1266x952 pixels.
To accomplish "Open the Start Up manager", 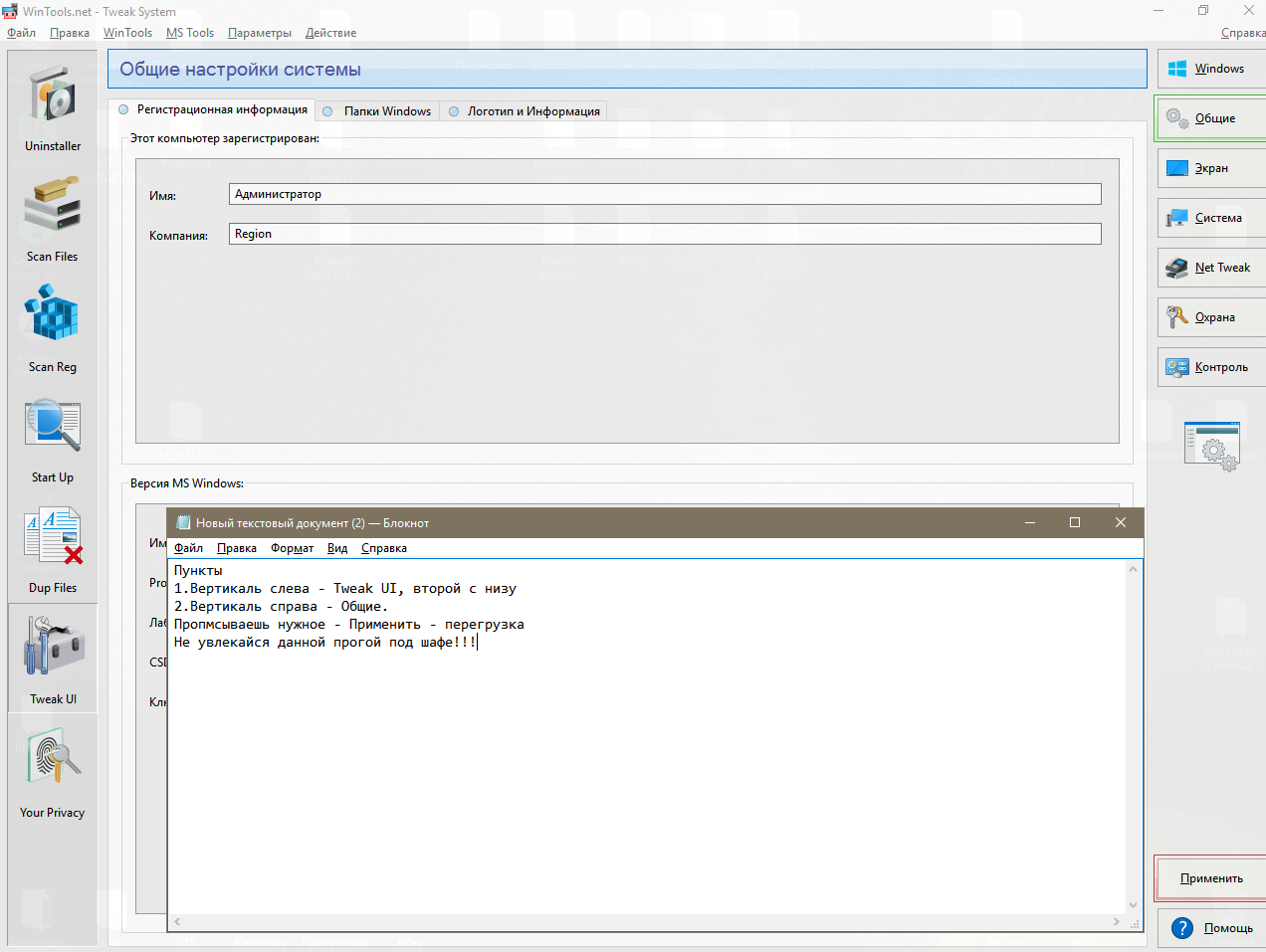I will click(x=53, y=440).
